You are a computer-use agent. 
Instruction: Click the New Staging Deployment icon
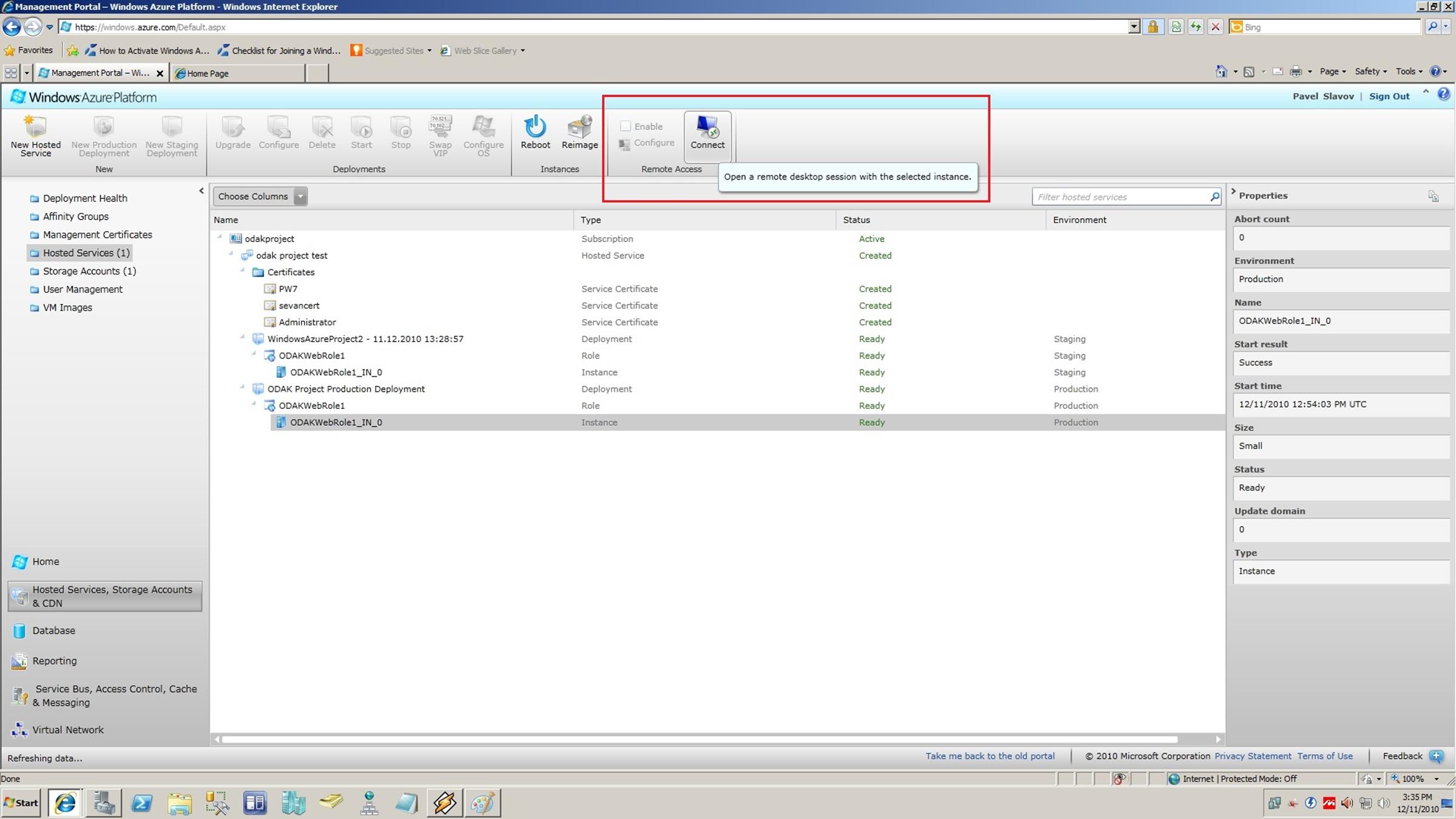172,126
